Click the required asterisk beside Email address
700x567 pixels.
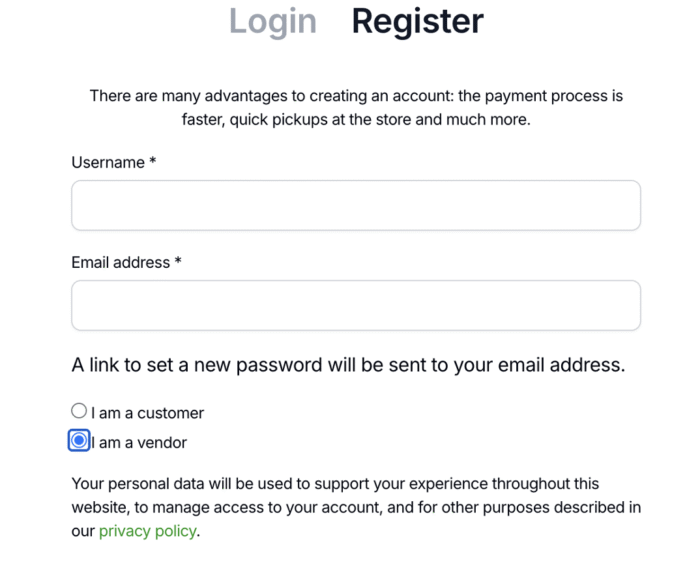coord(178,261)
